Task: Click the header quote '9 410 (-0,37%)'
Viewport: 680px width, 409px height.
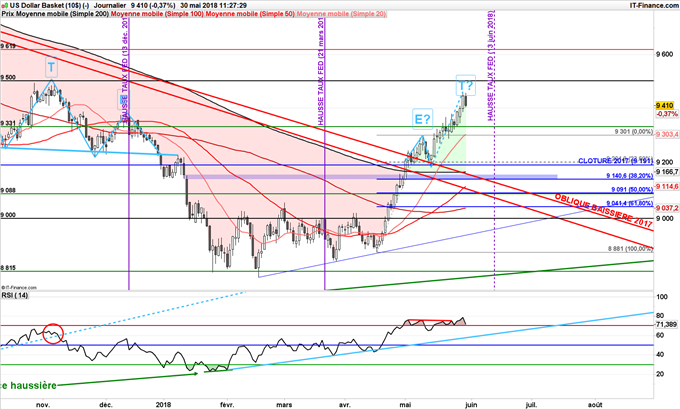Action: pyautogui.click(x=153, y=6)
